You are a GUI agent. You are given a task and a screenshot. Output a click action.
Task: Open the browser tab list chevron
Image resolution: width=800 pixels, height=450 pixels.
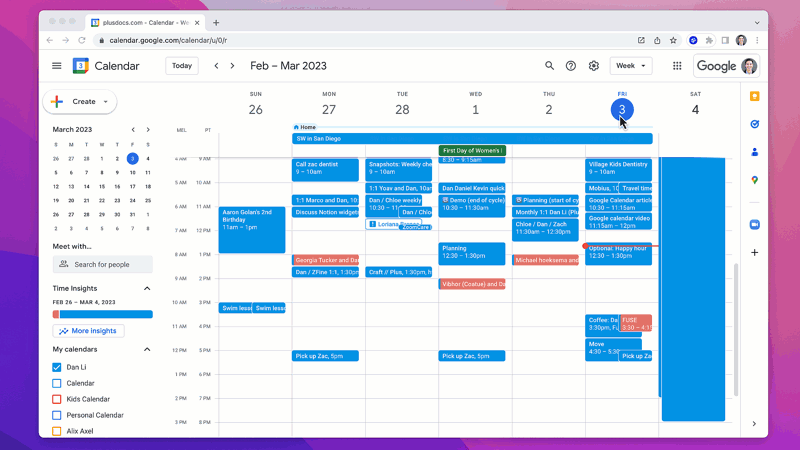click(757, 22)
